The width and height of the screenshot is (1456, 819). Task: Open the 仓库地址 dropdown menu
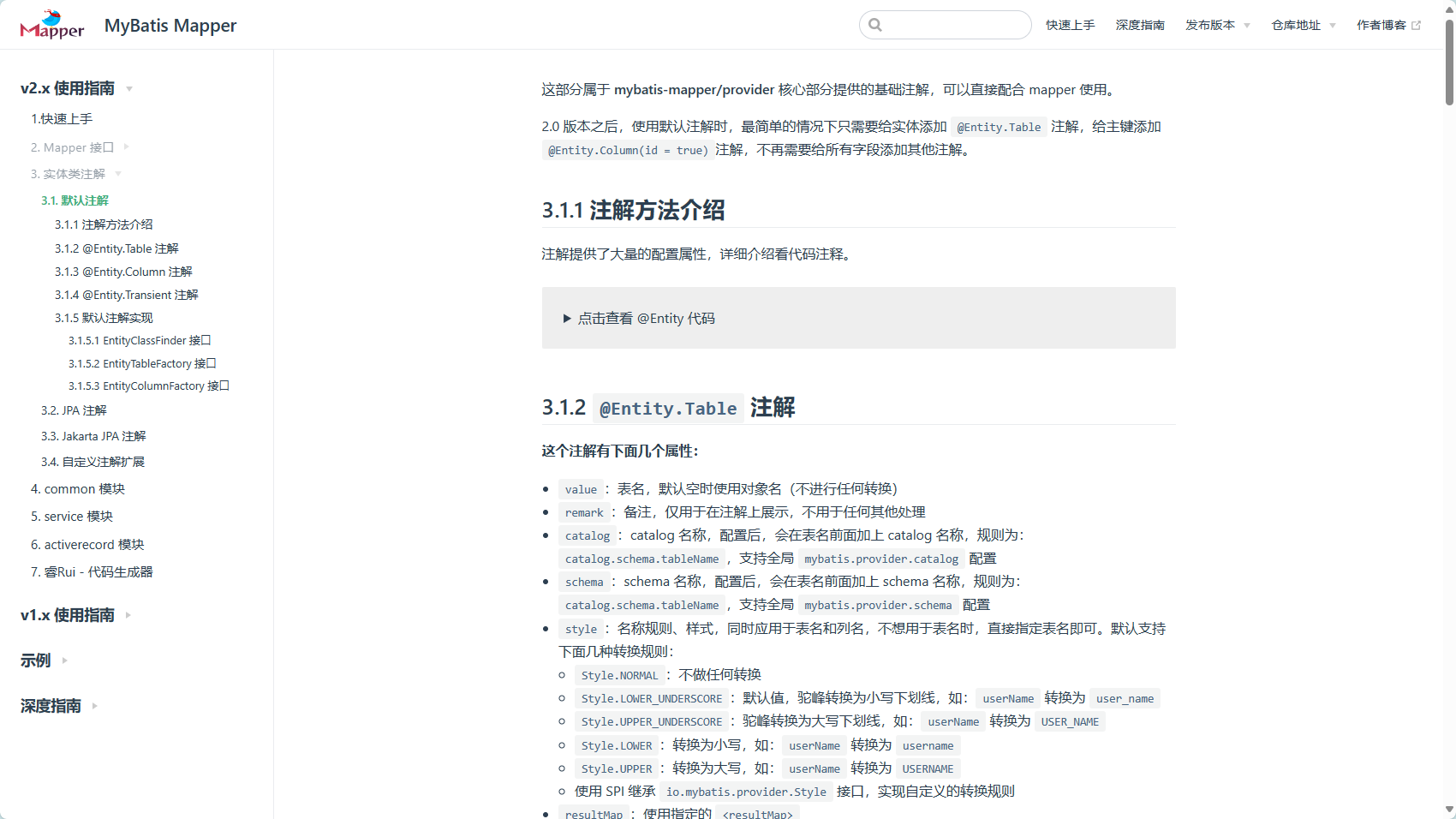[x=1304, y=26]
